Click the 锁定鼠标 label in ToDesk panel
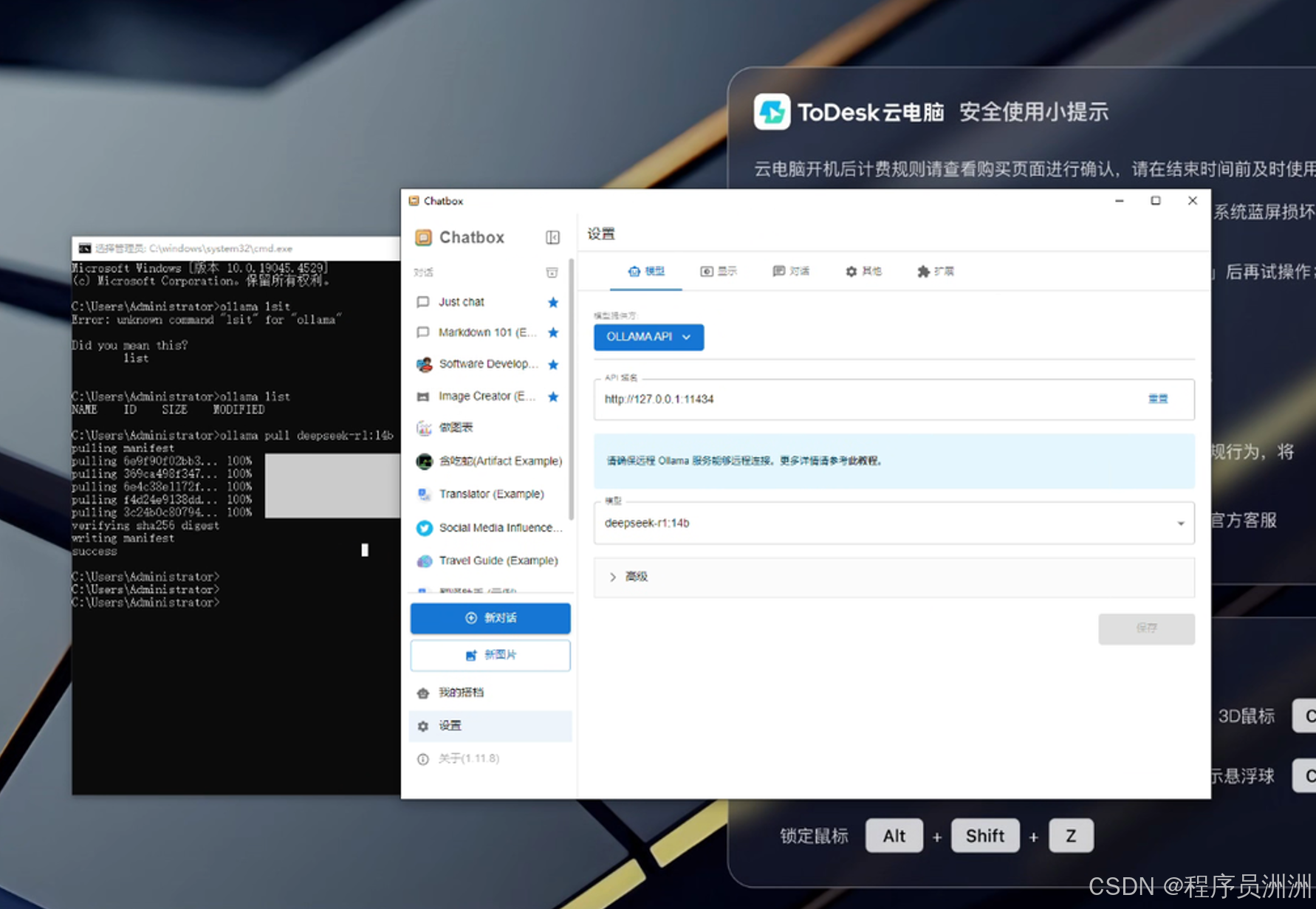Viewport: 1316px width, 909px height. (814, 836)
